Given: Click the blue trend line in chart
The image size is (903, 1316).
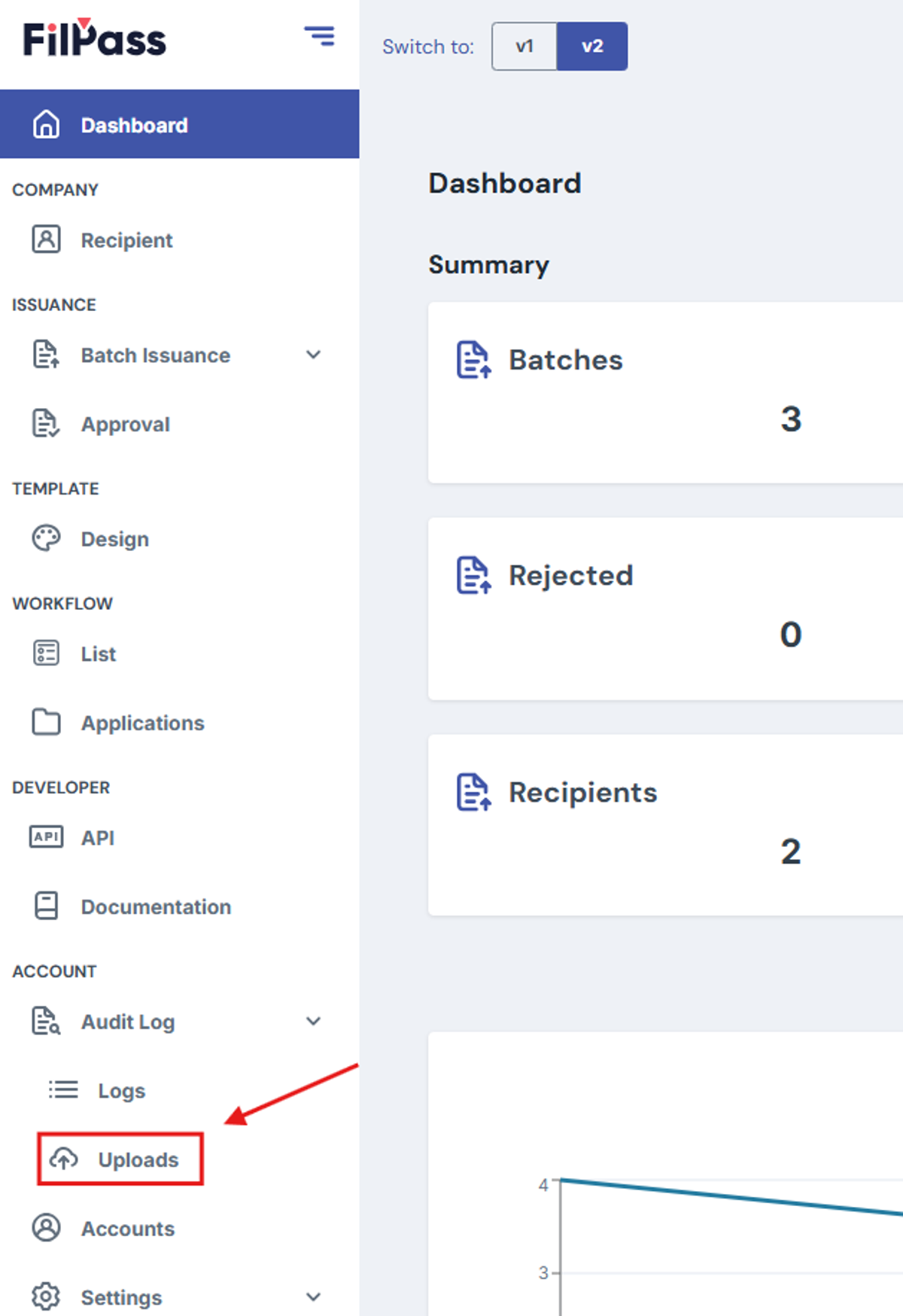Looking at the screenshot, I should pos(731,1196).
